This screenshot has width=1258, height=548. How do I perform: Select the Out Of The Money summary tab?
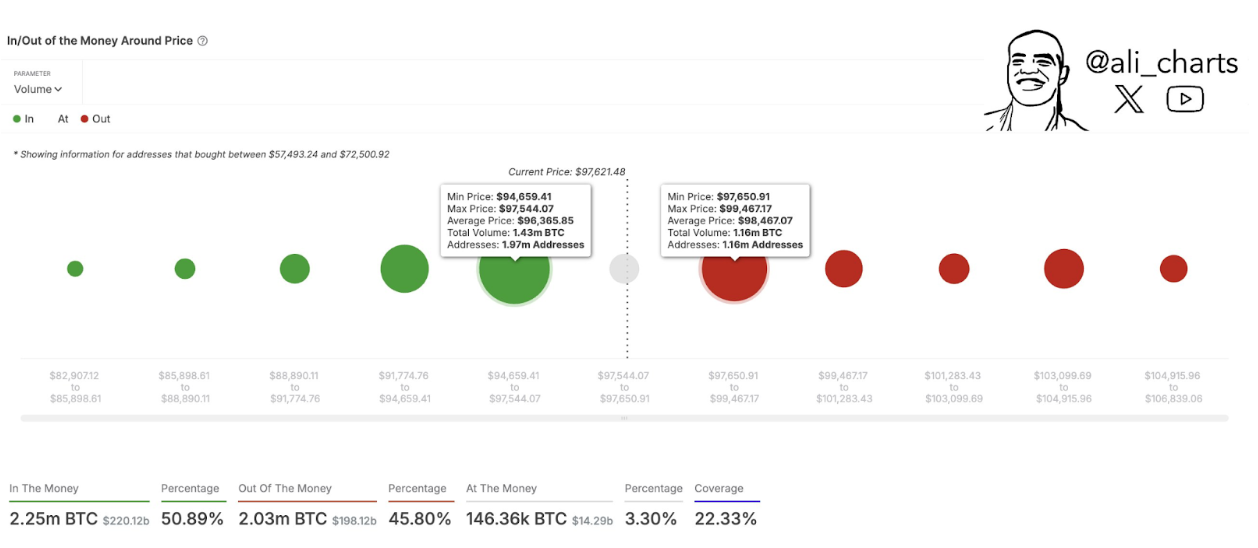tap(285, 489)
